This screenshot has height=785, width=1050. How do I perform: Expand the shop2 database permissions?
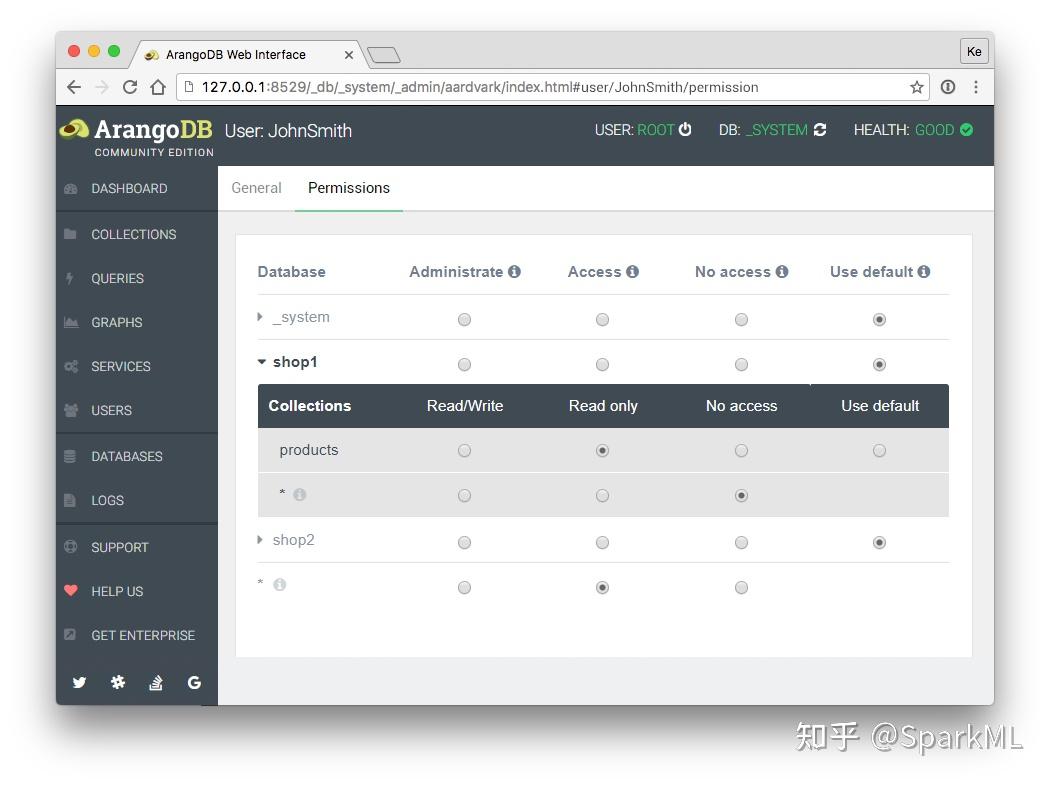tap(260, 540)
